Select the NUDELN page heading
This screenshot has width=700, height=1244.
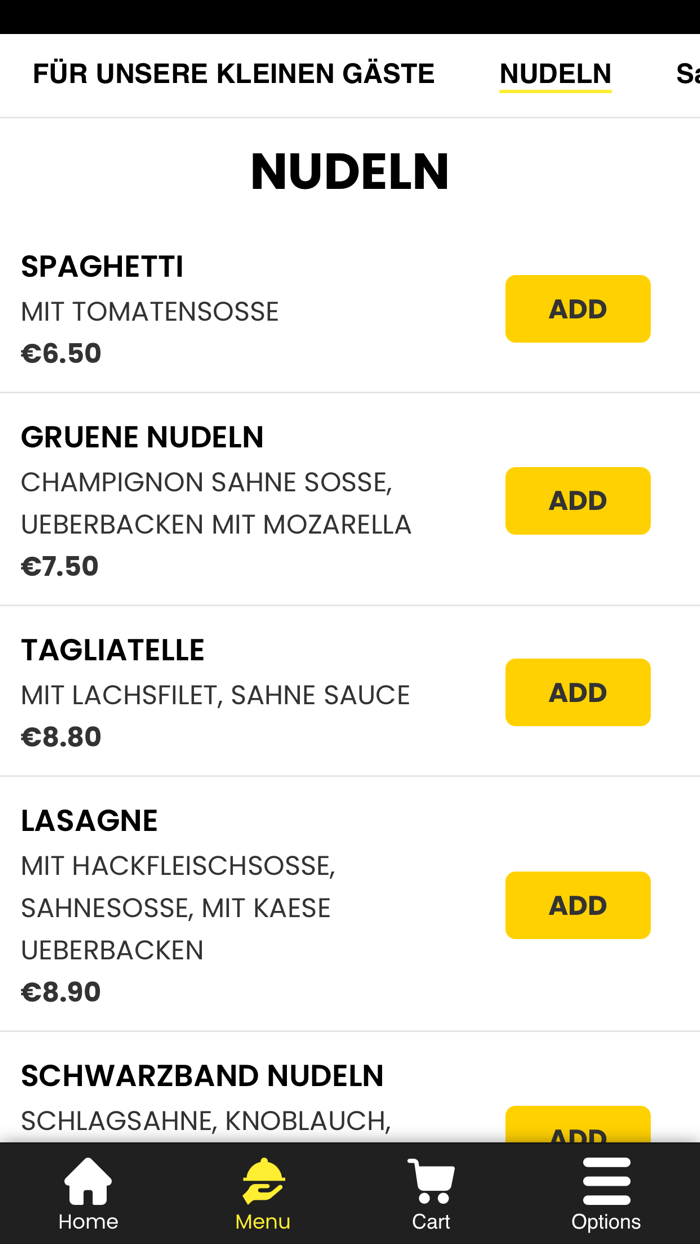click(x=350, y=170)
